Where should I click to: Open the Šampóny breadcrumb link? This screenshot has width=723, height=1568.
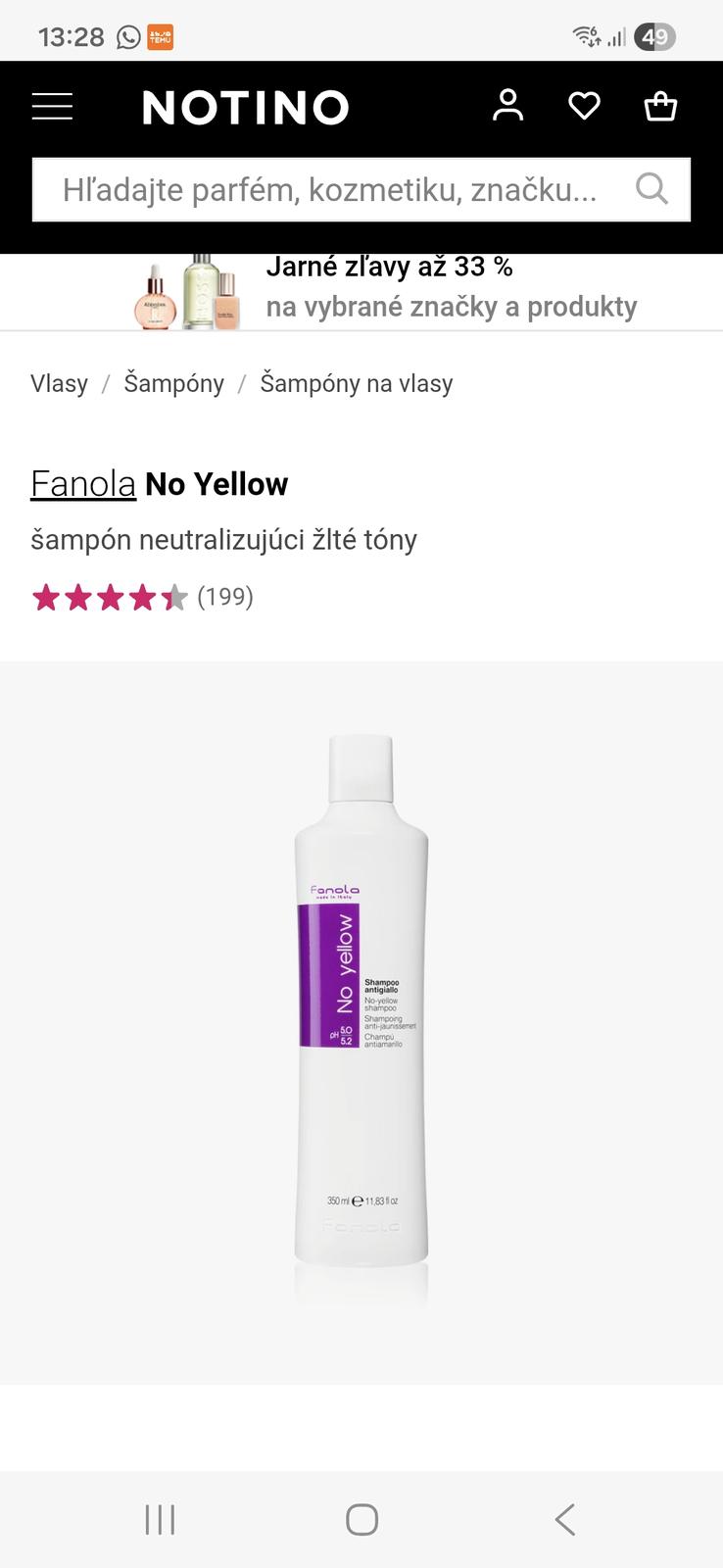(173, 383)
